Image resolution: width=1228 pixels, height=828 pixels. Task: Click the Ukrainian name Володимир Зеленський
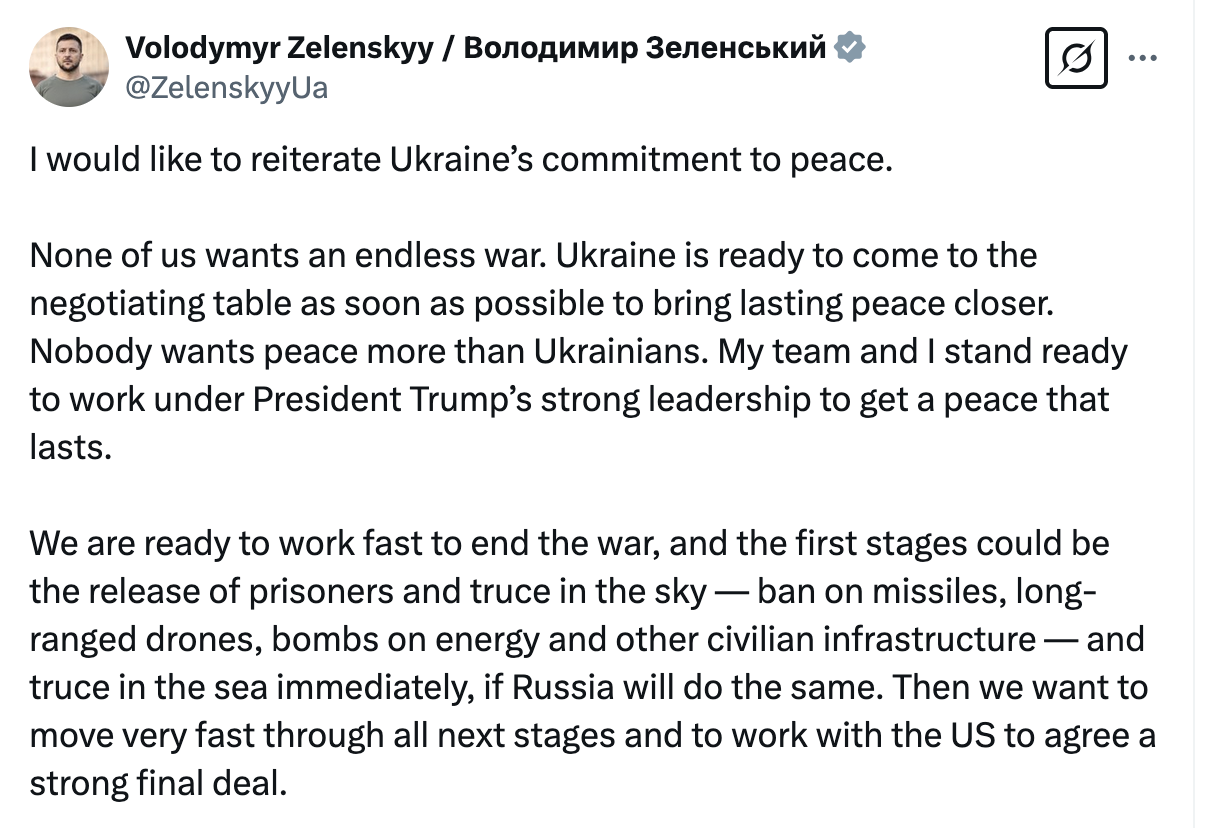[645, 47]
